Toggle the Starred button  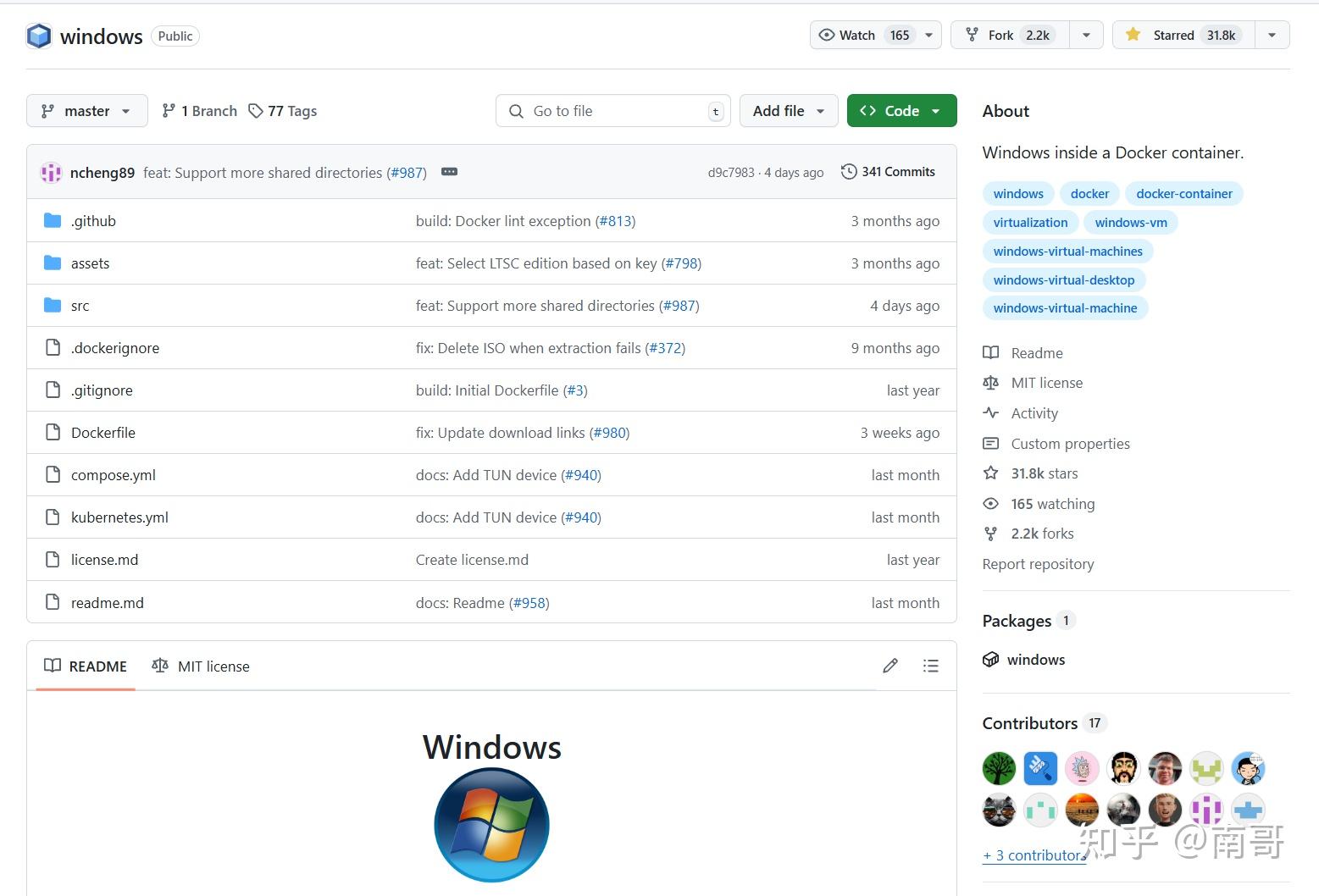1183,36
